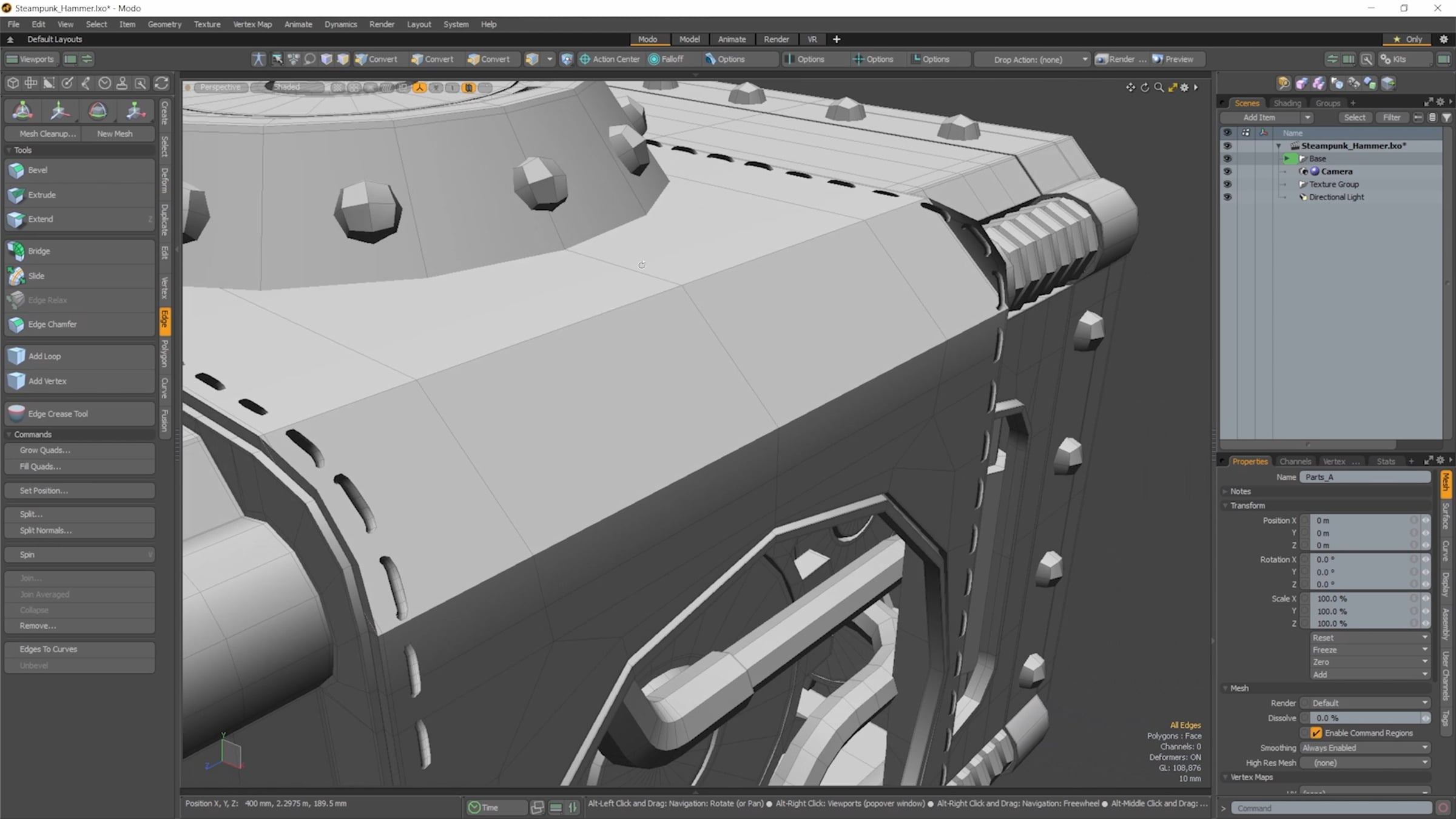Image resolution: width=1456 pixels, height=819 pixels.
Task: Open the Geometry menu
Action: [164, 24]
